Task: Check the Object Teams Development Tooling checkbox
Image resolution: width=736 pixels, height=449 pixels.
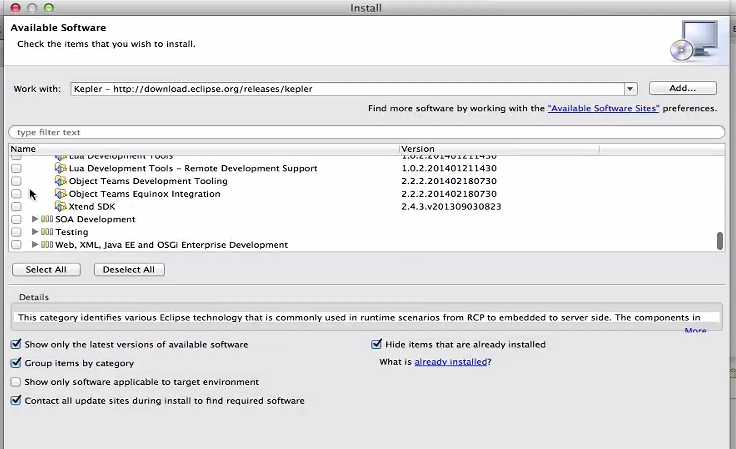Action: pyautogui.click(x=16, y=181)
